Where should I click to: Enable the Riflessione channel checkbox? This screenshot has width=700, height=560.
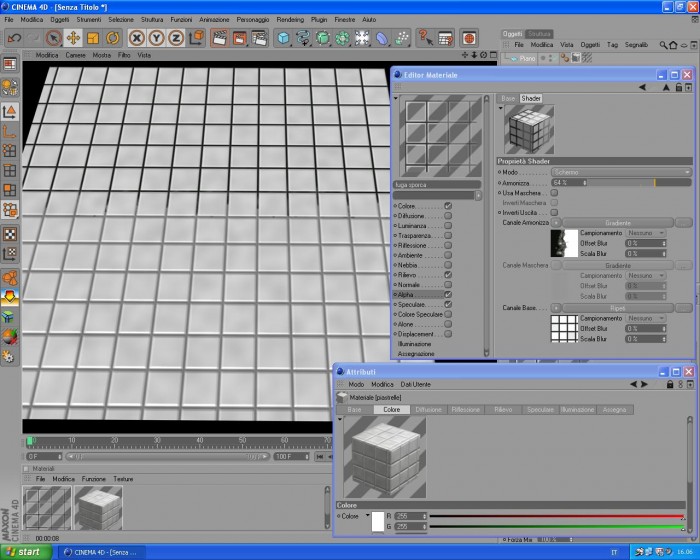tap(448, 245)
